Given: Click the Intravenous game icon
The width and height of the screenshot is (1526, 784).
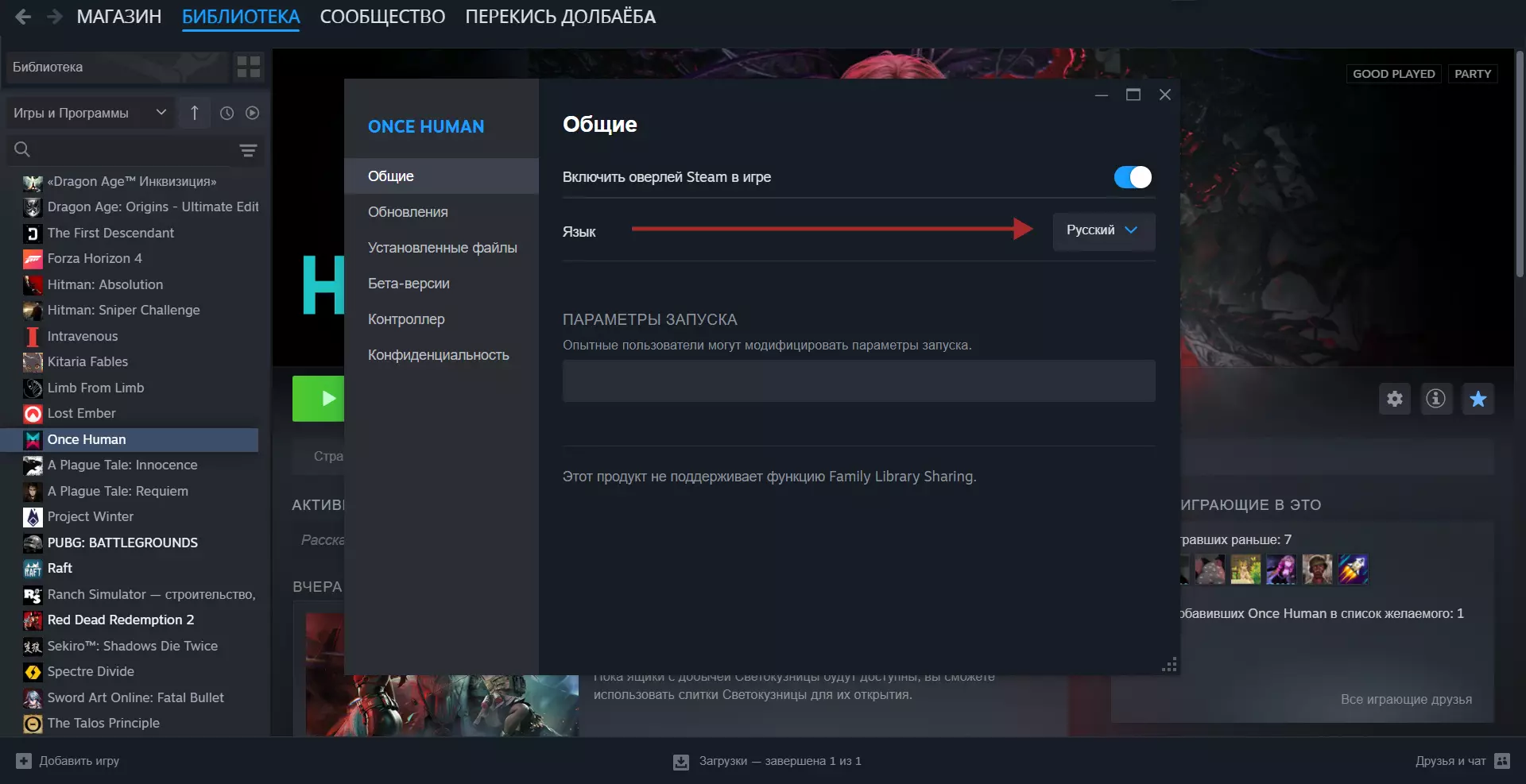Looking at the screenshot, I should (33, 337).
